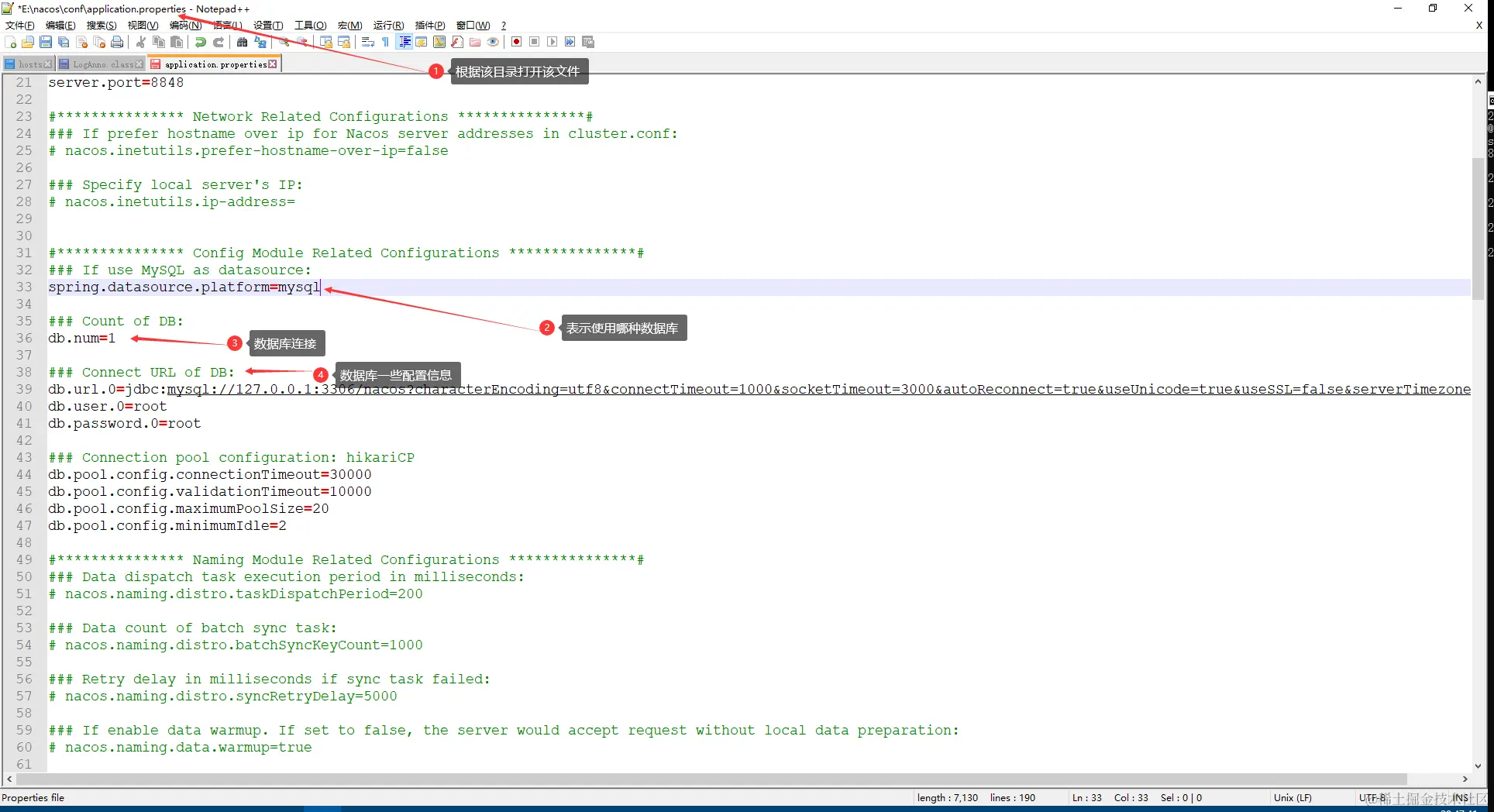This screenshot has width=1494, height=812.
Task: Switch to the hosts tab
Action: point(29,64)
